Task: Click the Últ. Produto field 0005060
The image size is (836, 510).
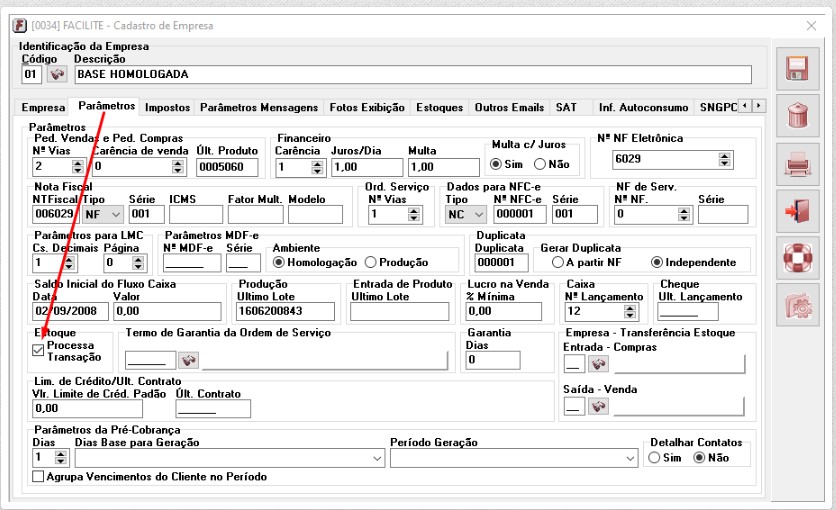Action: click(x=227, y=167)
